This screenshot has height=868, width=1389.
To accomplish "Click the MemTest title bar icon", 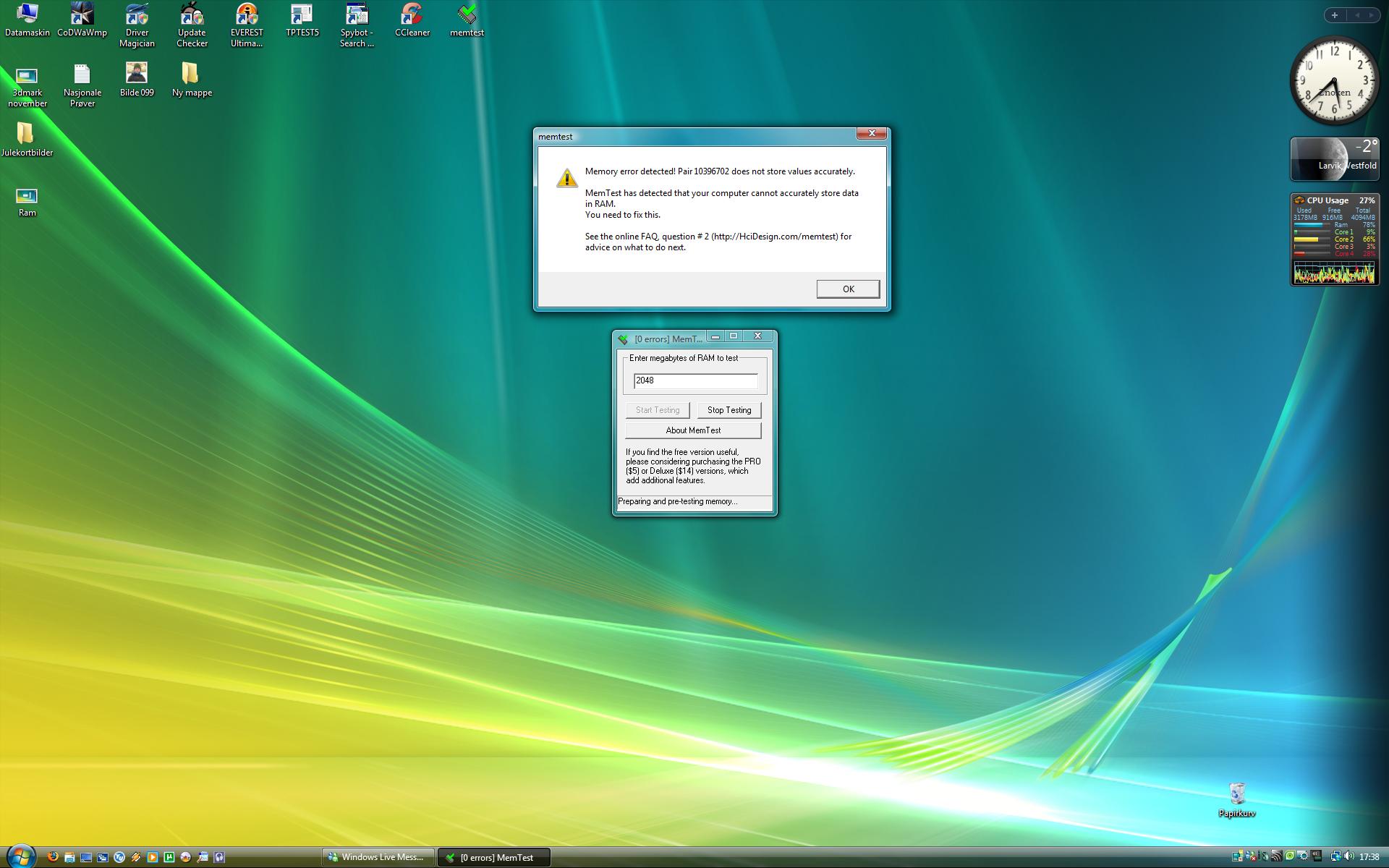I will [x=623, y=339].
